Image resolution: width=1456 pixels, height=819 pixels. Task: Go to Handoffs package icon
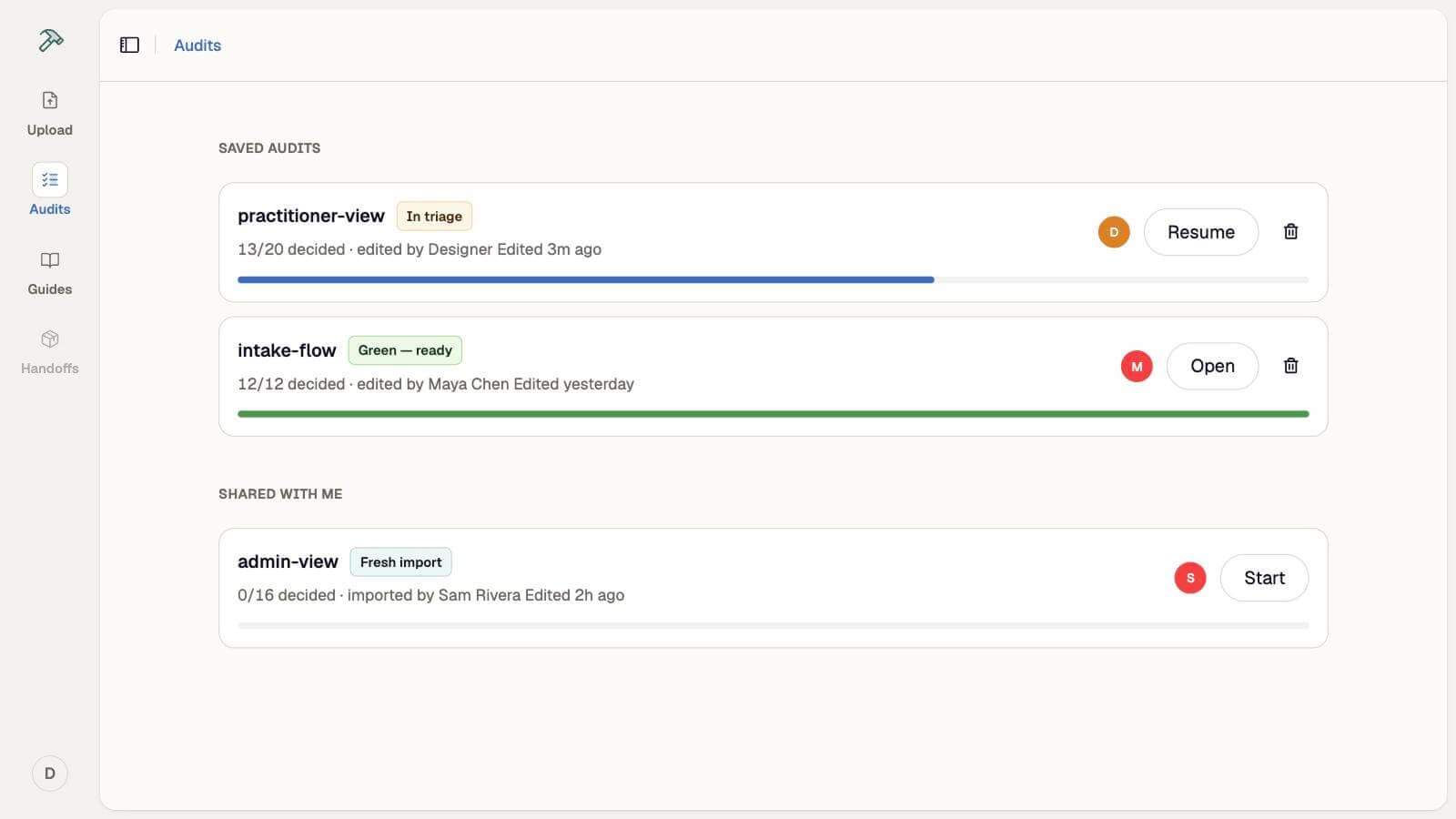[50, 339]
